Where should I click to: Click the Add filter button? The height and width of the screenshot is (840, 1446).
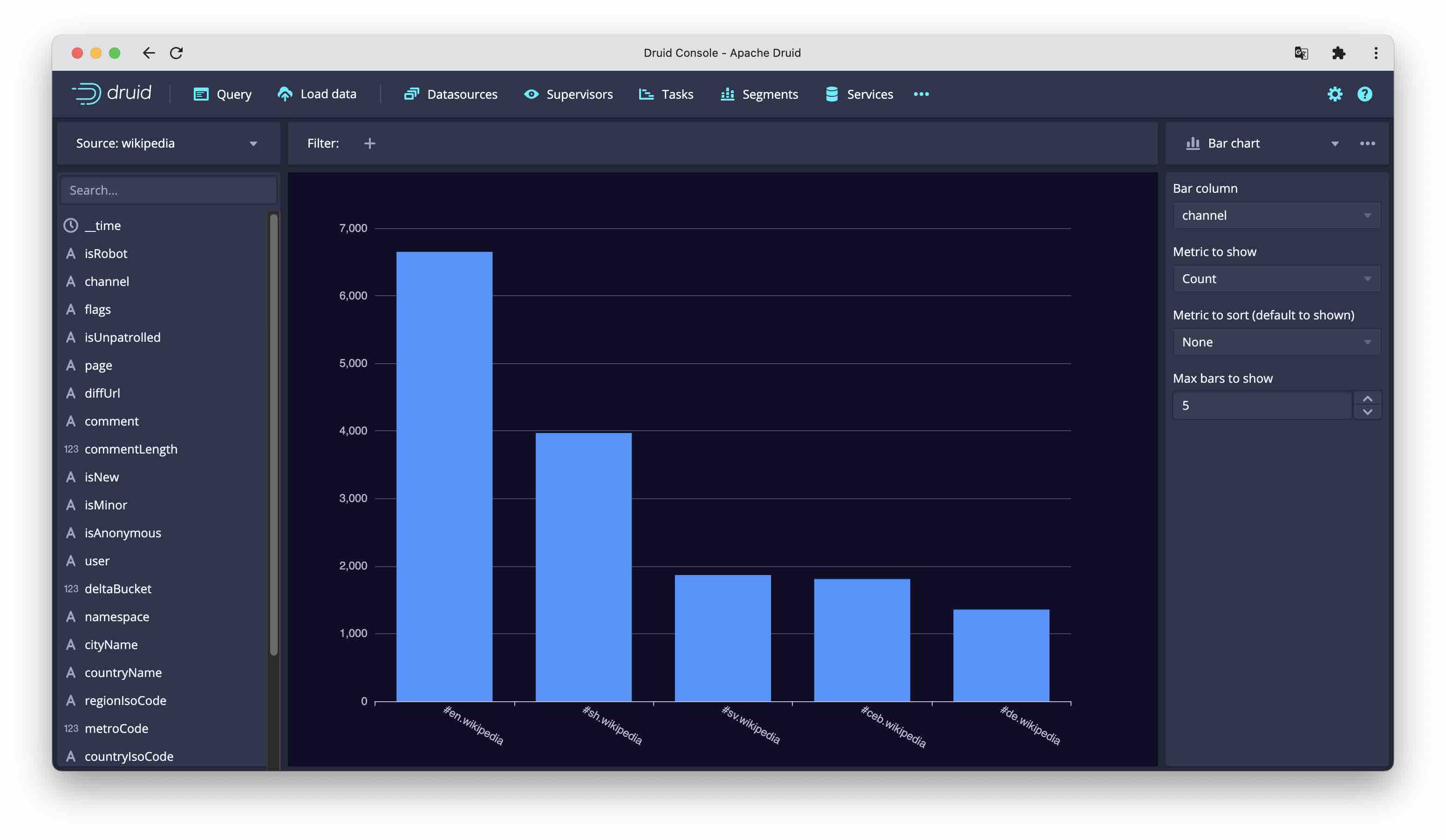369,143
